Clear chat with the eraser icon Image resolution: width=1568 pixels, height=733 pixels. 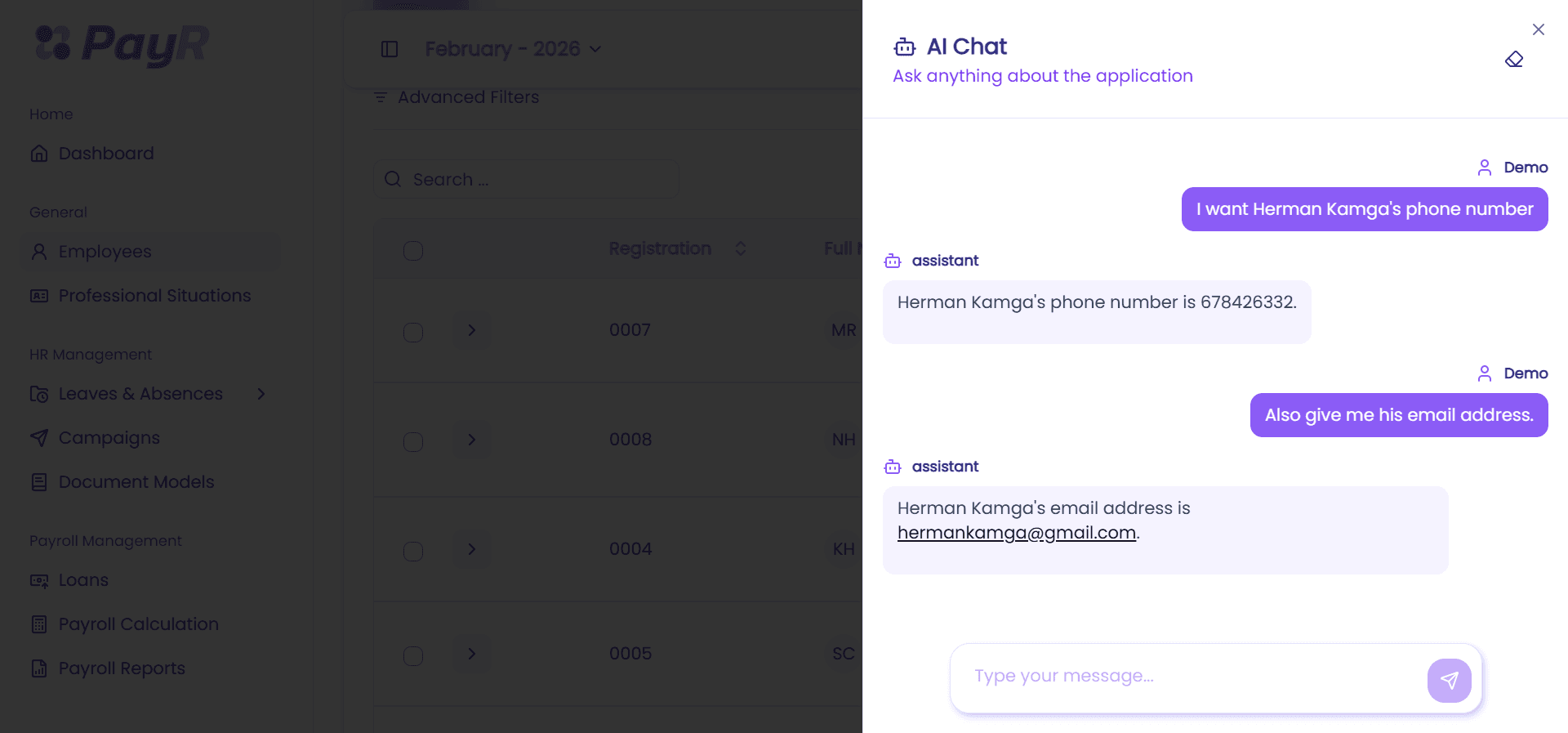coord(1514,60)
